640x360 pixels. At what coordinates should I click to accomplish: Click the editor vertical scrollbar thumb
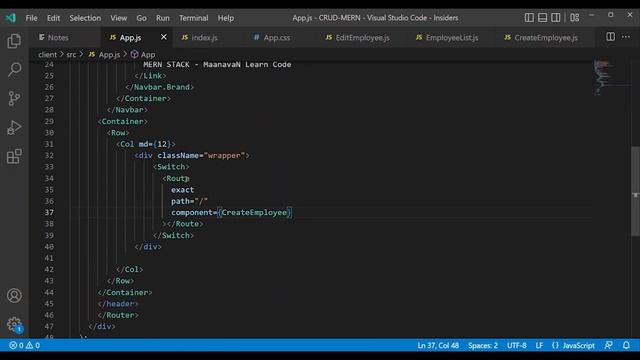pos(635,191)
